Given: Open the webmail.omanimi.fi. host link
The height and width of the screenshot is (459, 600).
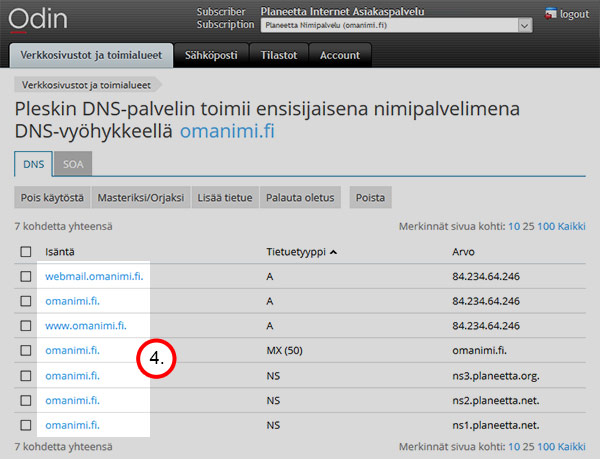Looking at the screenshot, I should (94, 276).
